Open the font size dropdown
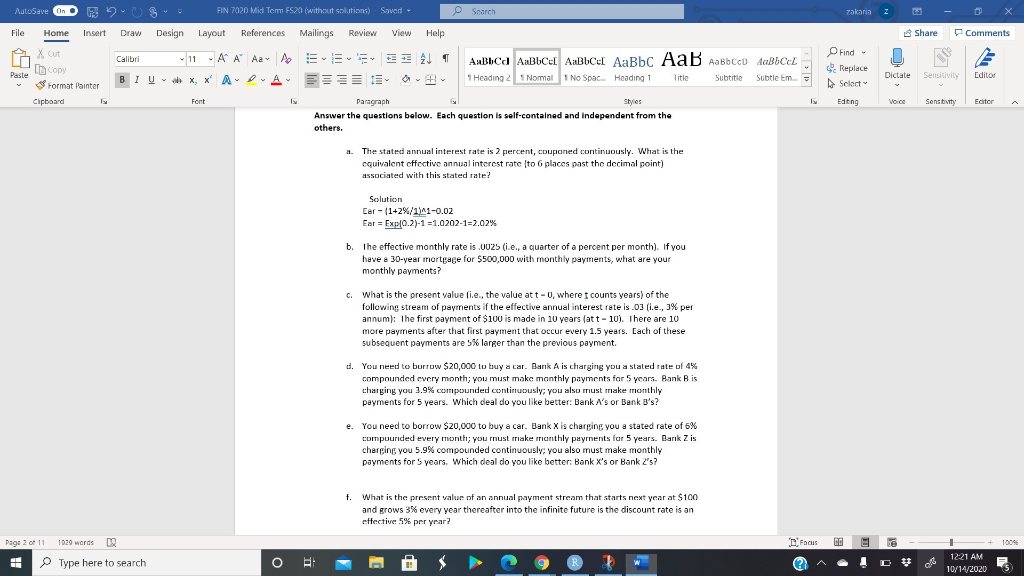Screen dimensions: 1024x576 [210, 59]
